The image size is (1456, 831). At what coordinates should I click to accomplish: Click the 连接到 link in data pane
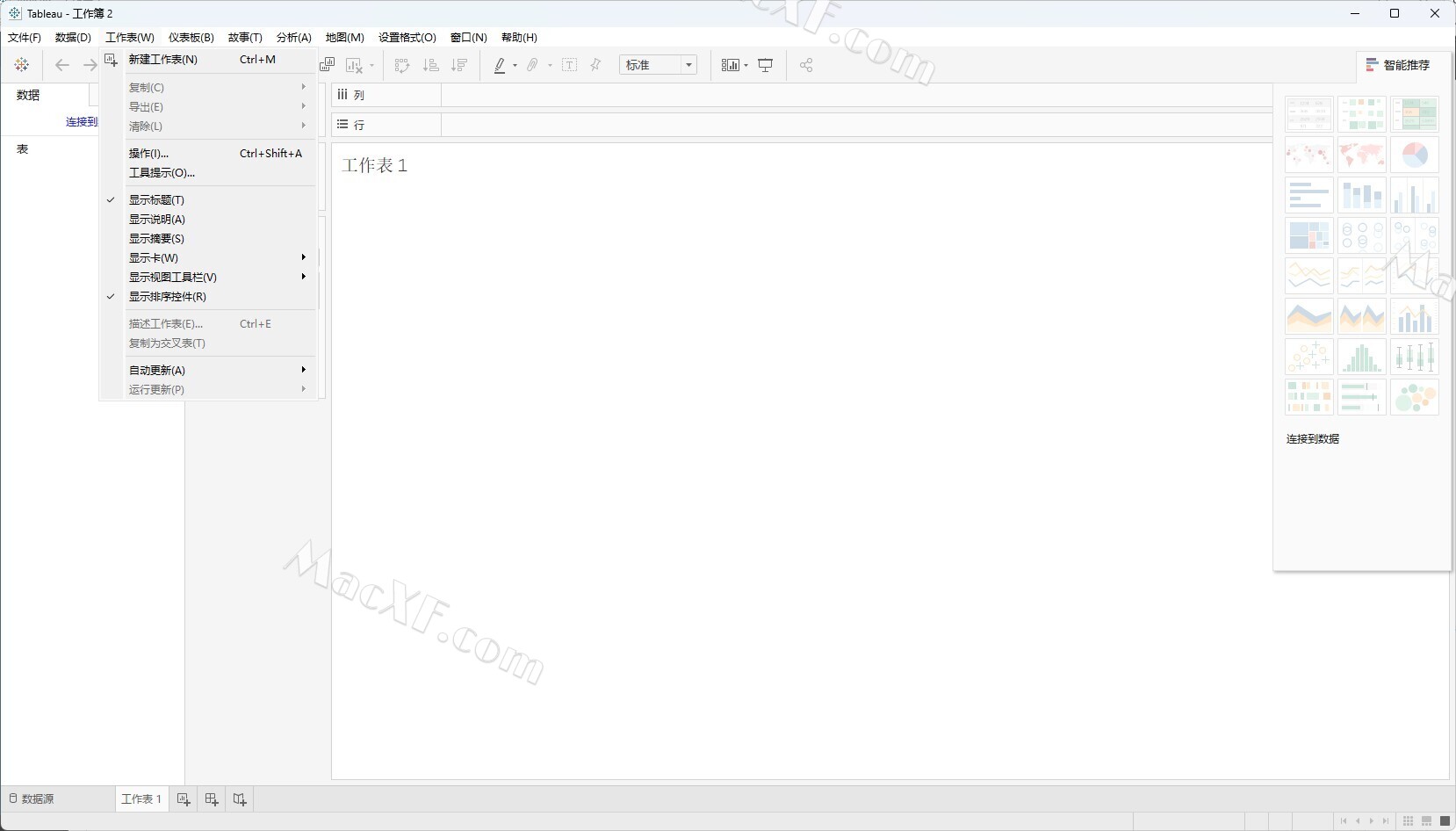(82, 122)
